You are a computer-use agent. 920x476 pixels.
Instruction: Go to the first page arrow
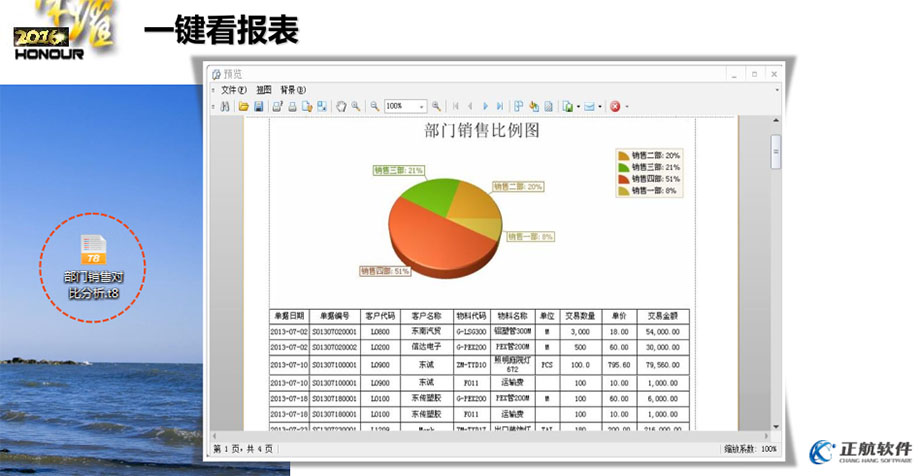coord(456,106)
